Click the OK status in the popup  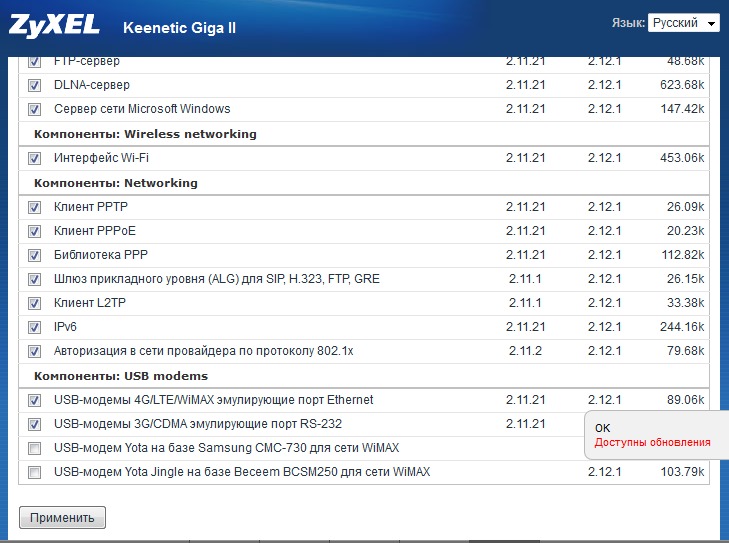click(602, 428)
